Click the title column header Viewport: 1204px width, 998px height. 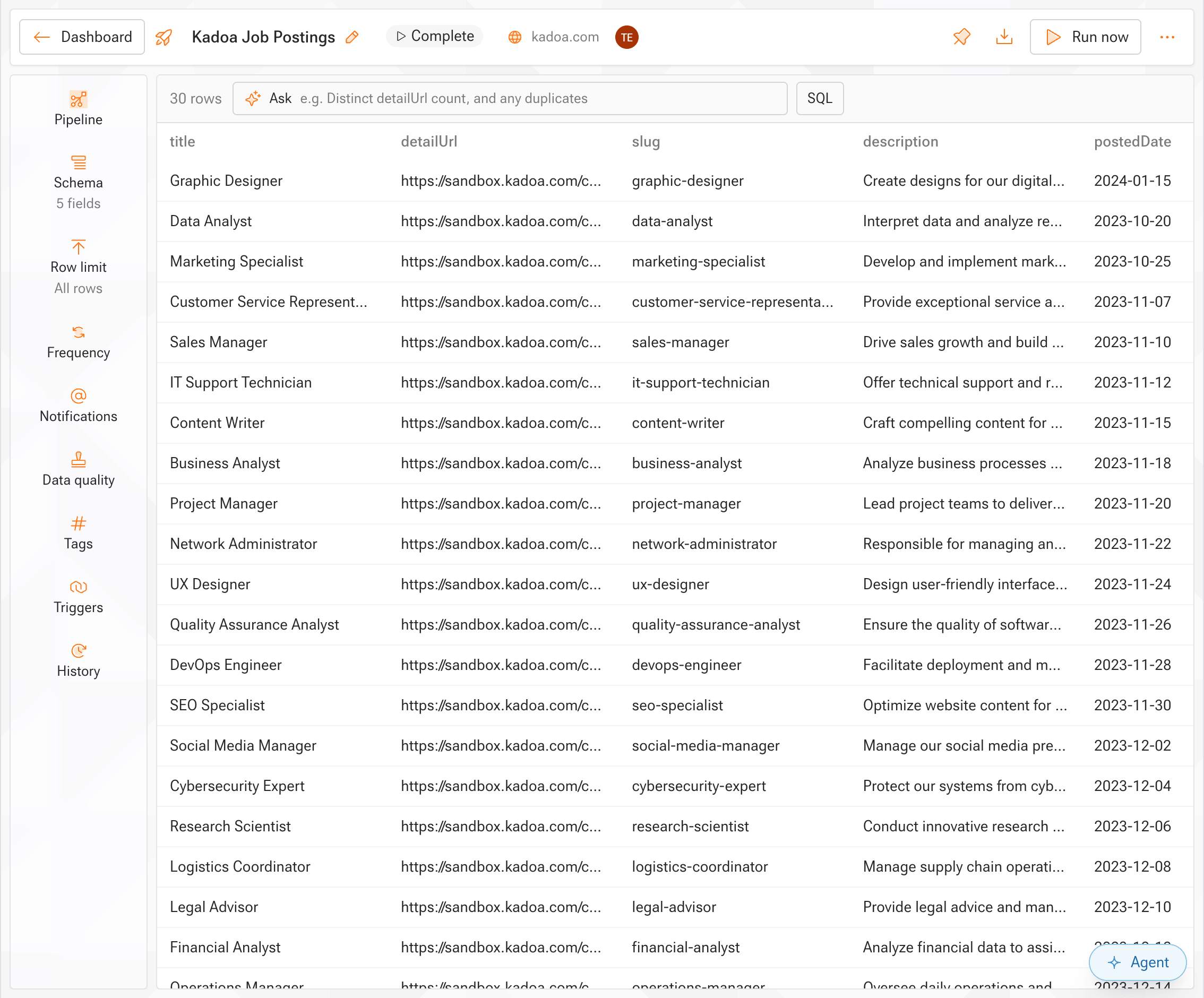182,142
